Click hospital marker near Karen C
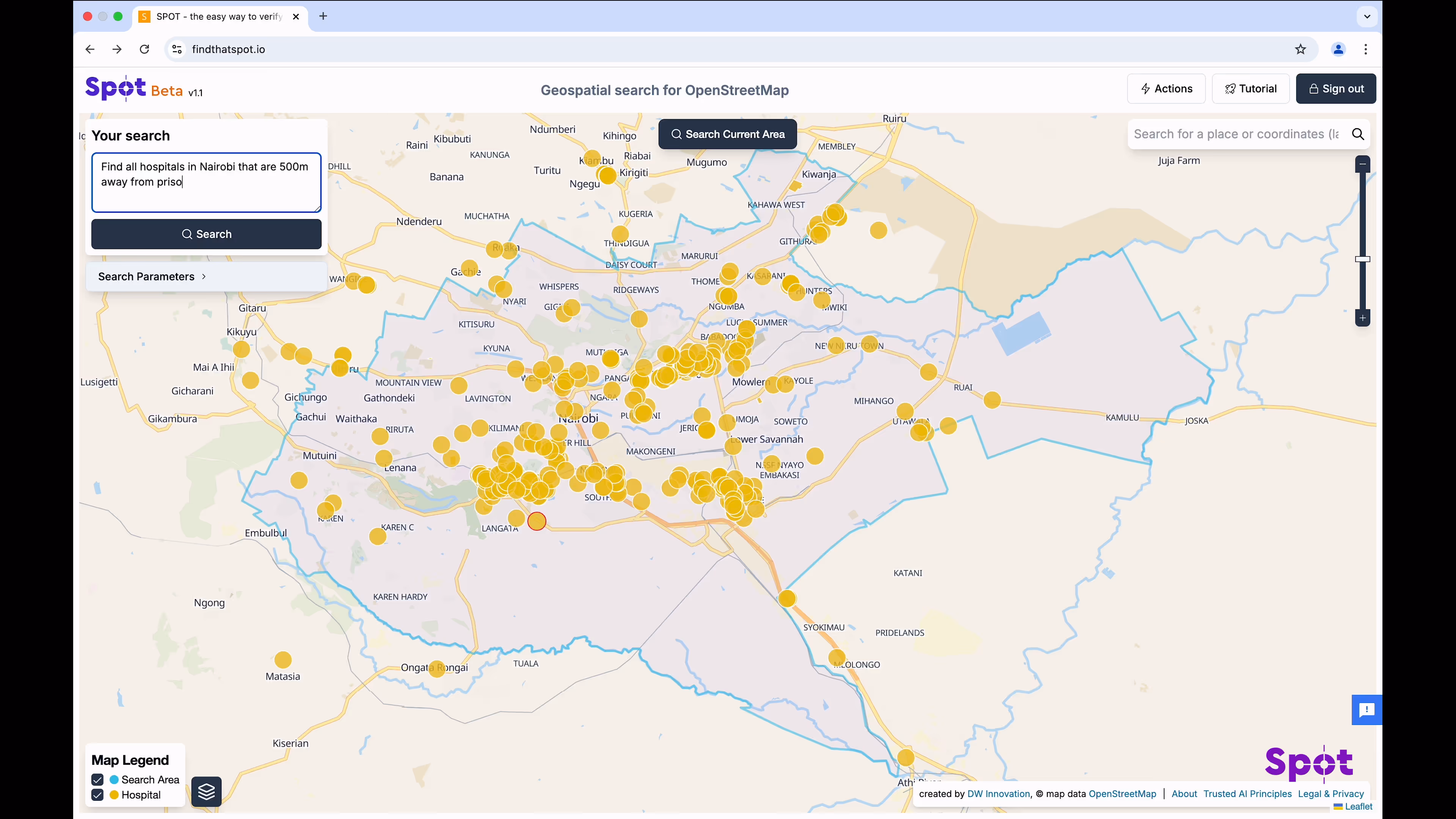The image size is (1456, 819). [378, 536]
